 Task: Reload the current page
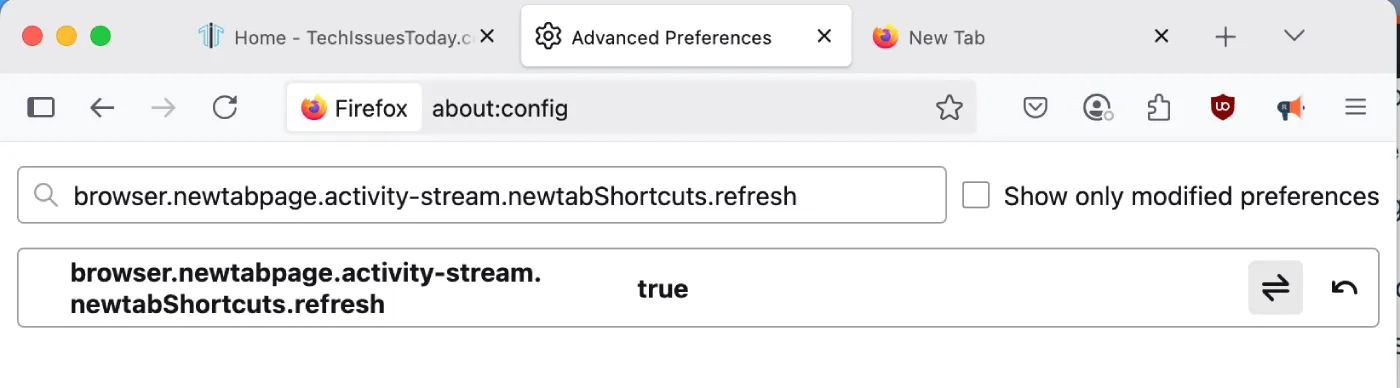[x=225, y=108]
